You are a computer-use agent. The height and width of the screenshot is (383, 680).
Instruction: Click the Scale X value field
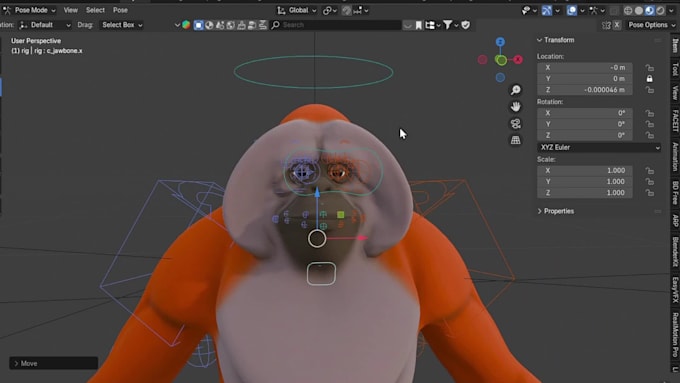[585, 170]
